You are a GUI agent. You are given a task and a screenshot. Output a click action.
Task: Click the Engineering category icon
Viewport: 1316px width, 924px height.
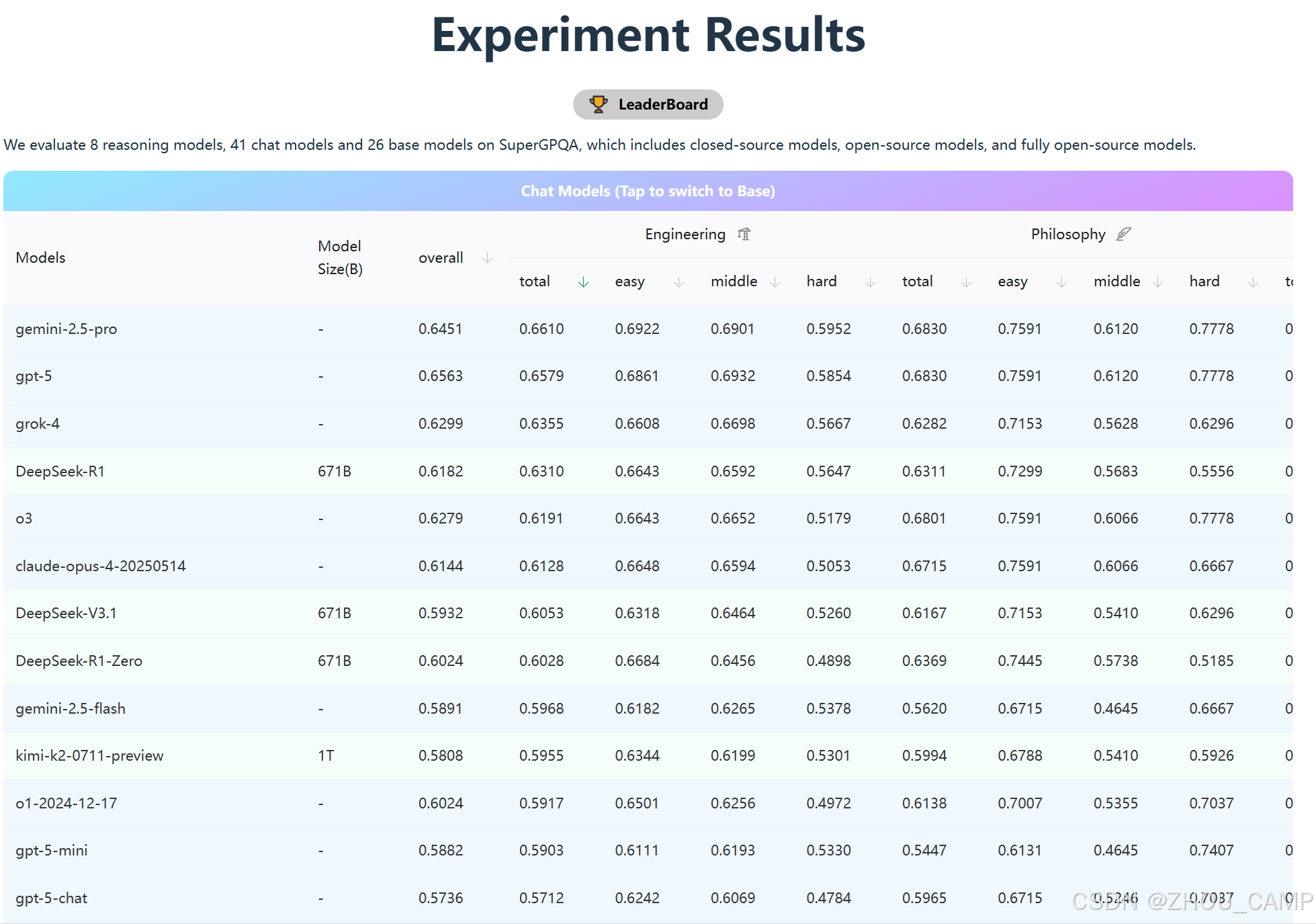[744, 234]
